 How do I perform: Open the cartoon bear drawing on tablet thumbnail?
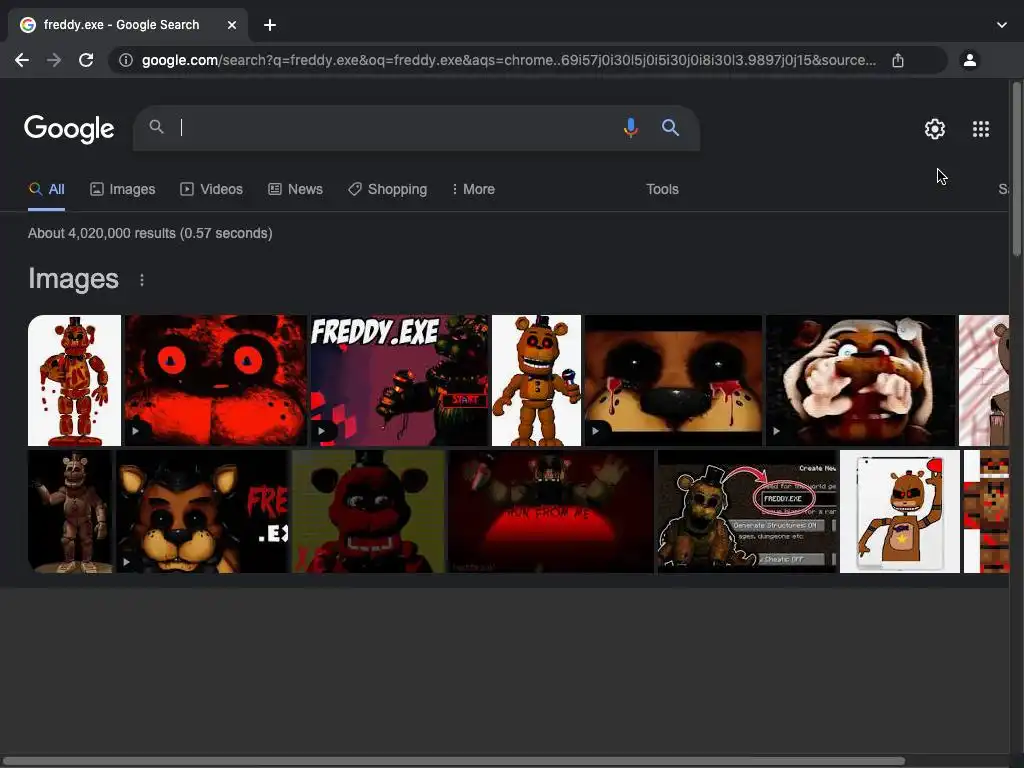click(900, 511)
